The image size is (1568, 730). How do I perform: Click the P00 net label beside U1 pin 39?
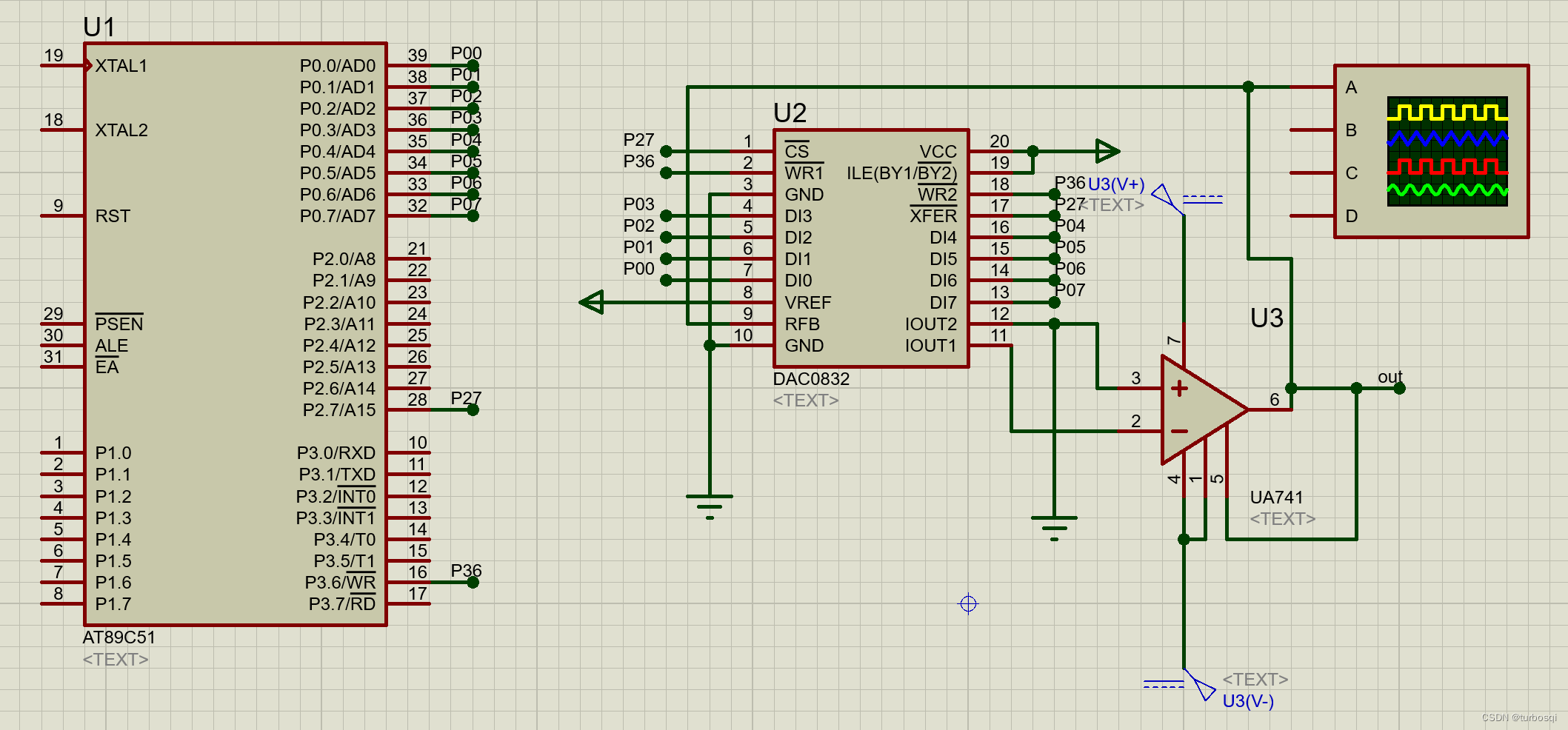(x=467, y=53)
